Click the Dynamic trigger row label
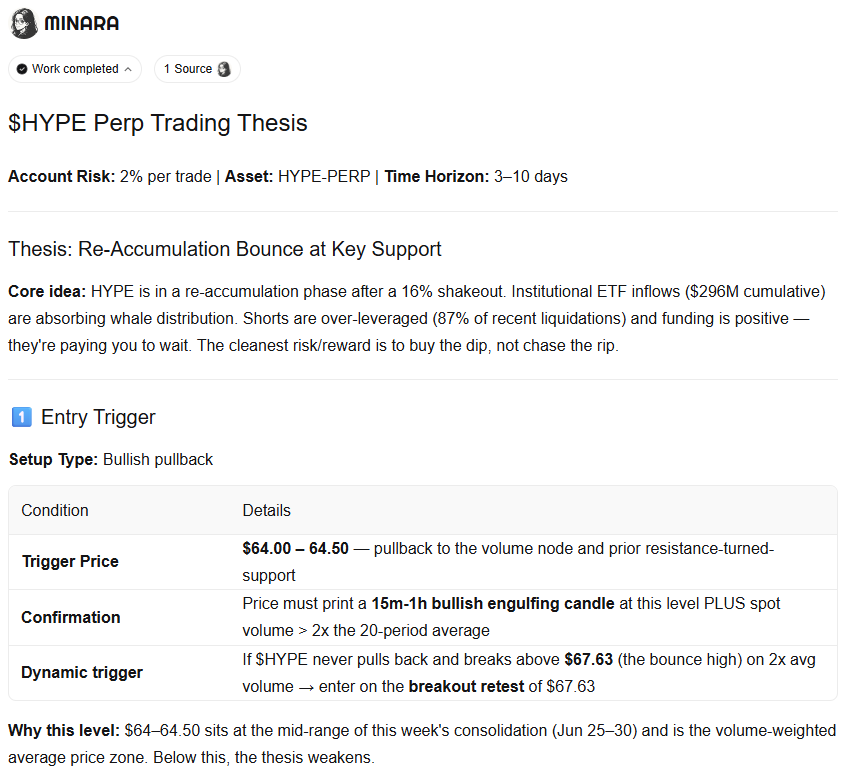 (x=82, y=672)
